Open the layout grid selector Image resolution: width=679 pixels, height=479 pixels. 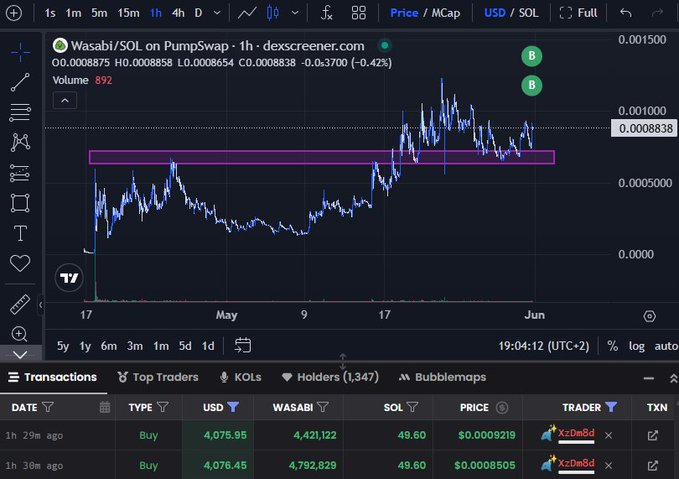[x=359, y=13]
